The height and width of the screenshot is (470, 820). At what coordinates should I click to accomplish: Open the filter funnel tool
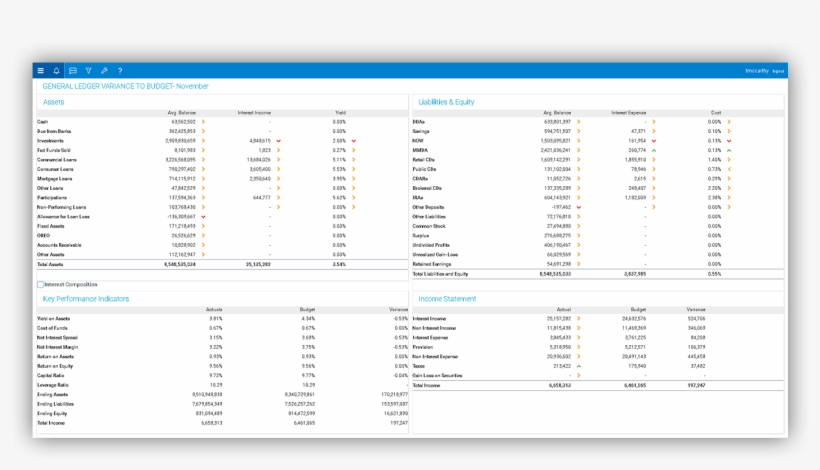pyautogui.click(x=88, y=71)
